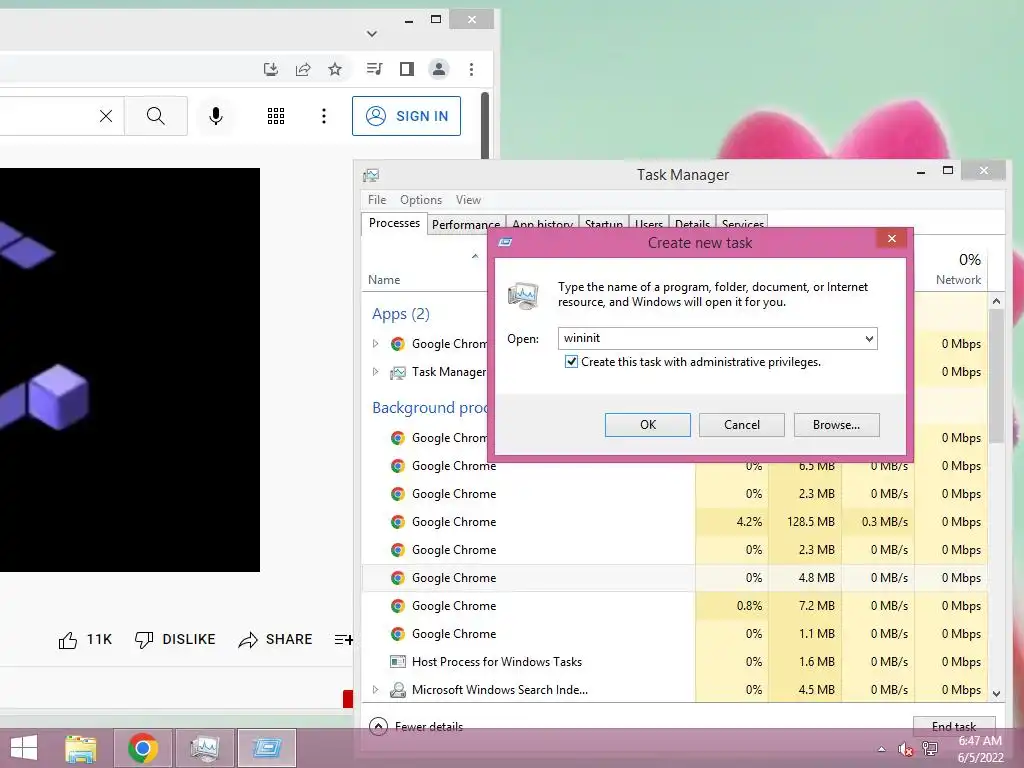The image size is (1024, 768).
Task: Select the Create new task taskbar icon
Action: (266, 748)
